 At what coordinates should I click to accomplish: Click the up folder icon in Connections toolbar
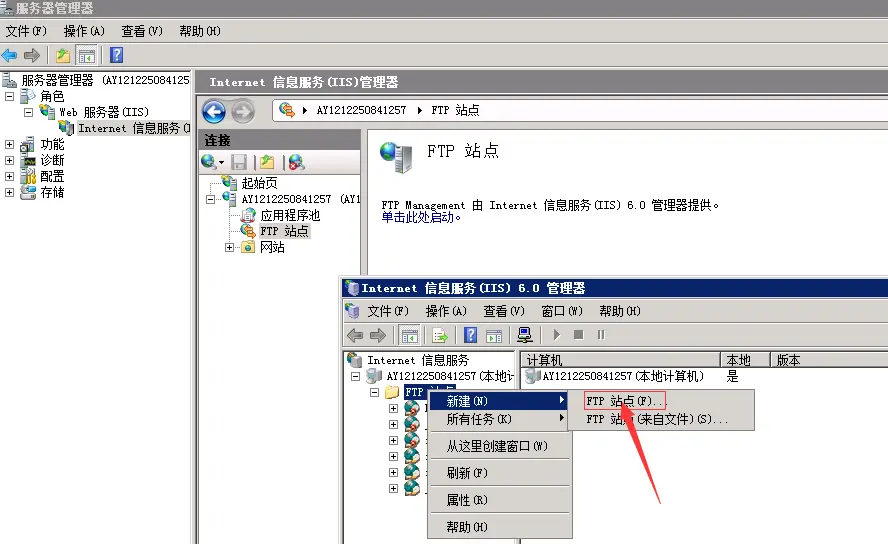click(267, 162)
